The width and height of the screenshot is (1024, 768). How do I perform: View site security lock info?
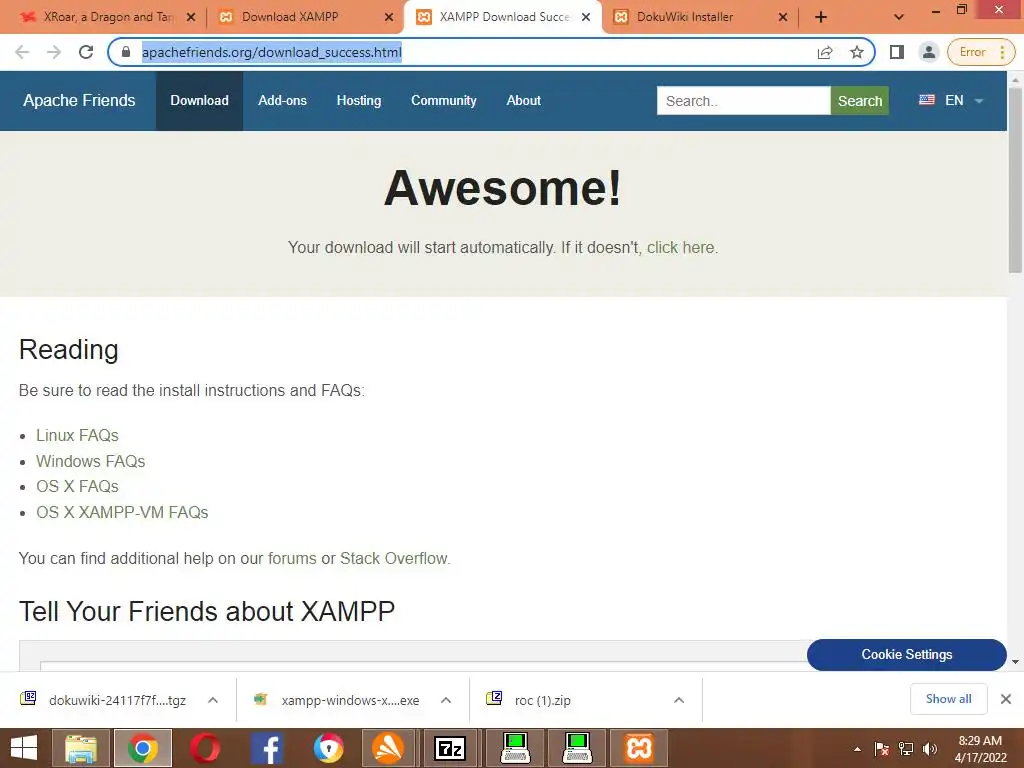point(126,52)
